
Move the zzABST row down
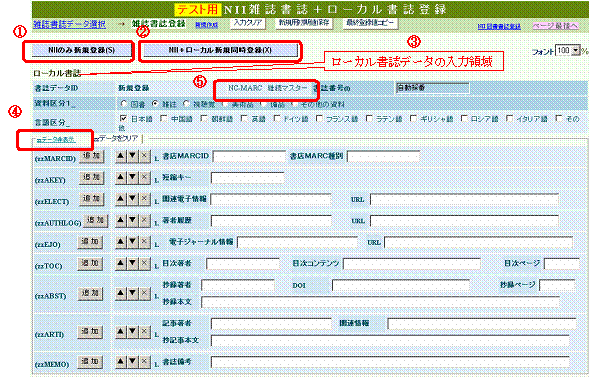pos(132,293)
